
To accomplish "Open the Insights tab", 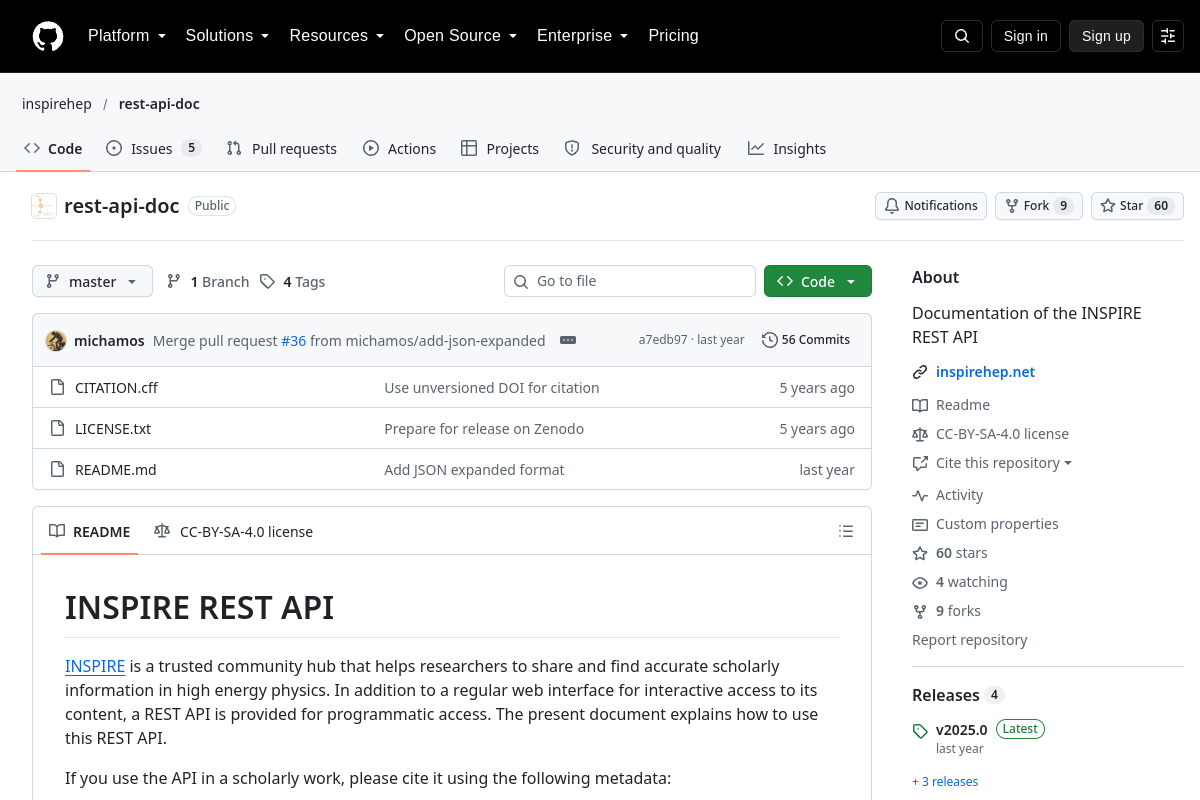I will click(x=787, y=149).
